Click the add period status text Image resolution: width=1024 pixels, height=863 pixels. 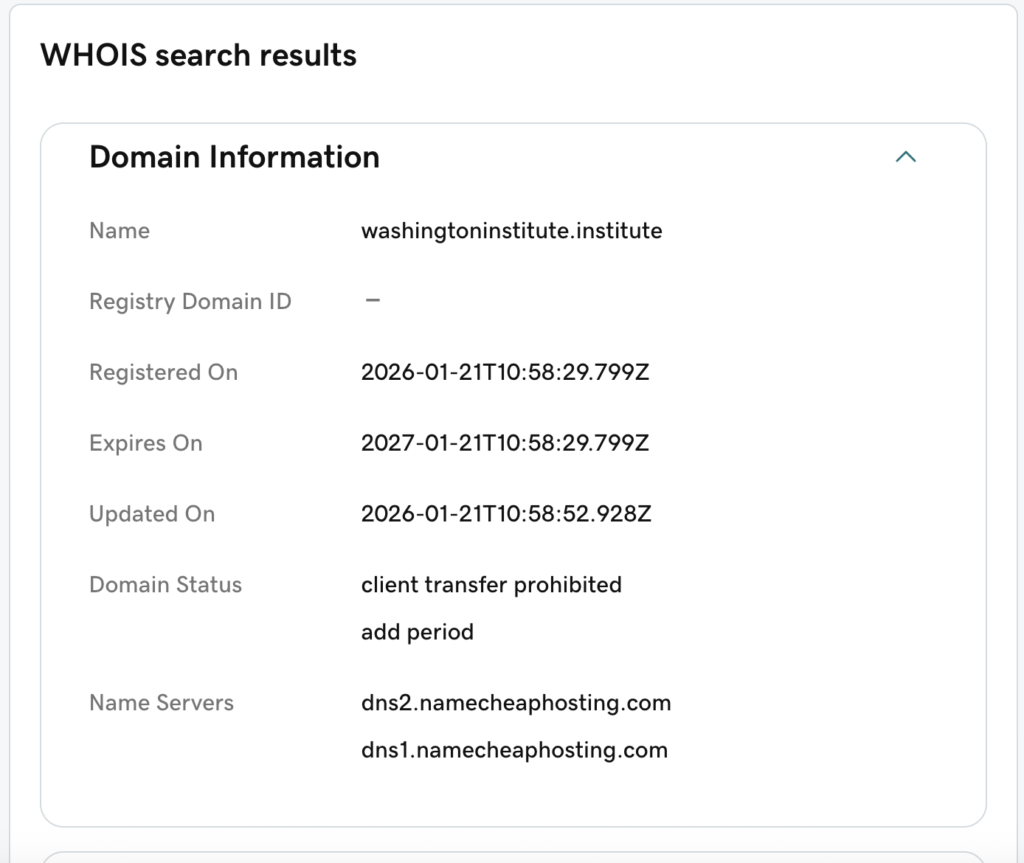click(417, 632)
